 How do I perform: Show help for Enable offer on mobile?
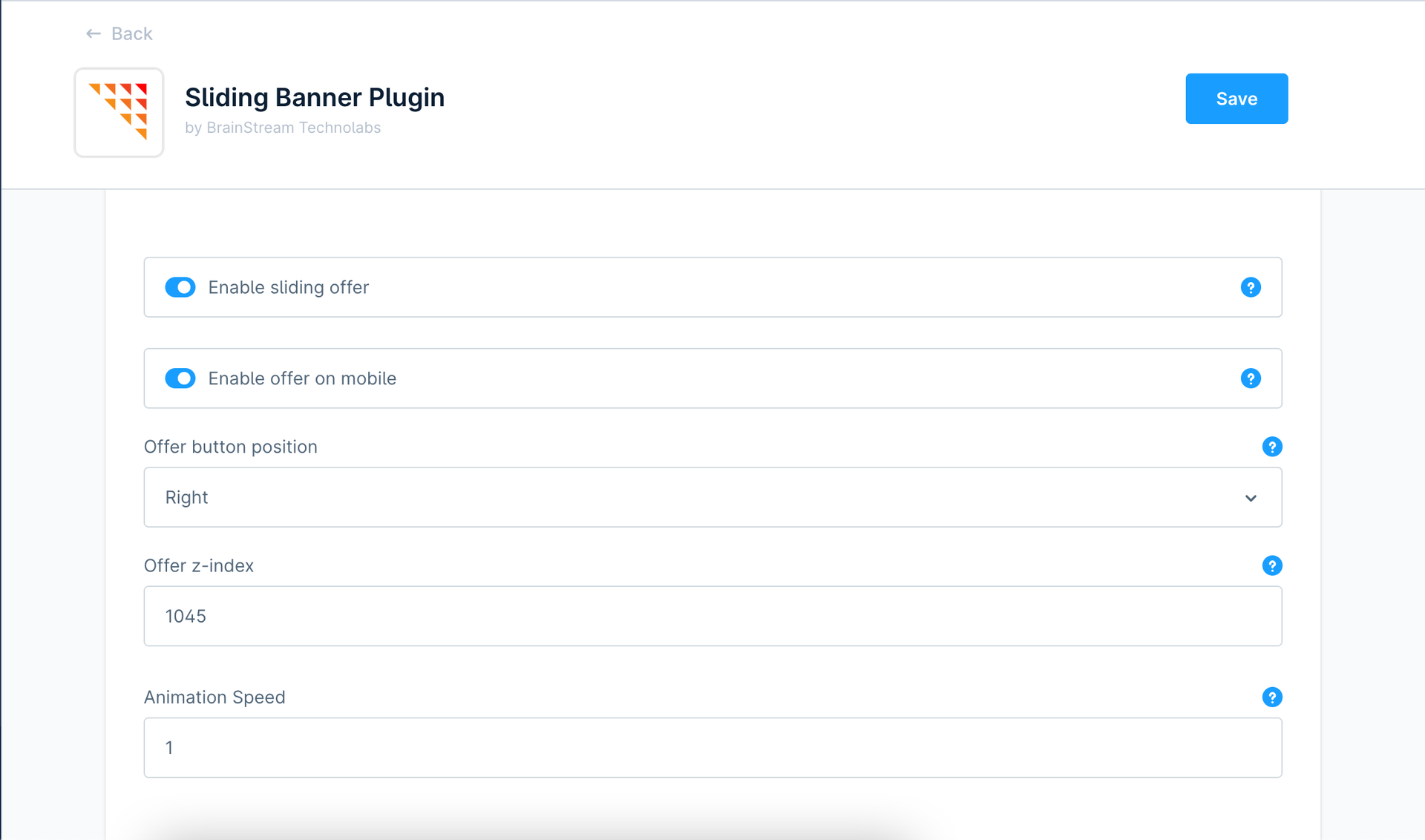tap(1250, 378)
